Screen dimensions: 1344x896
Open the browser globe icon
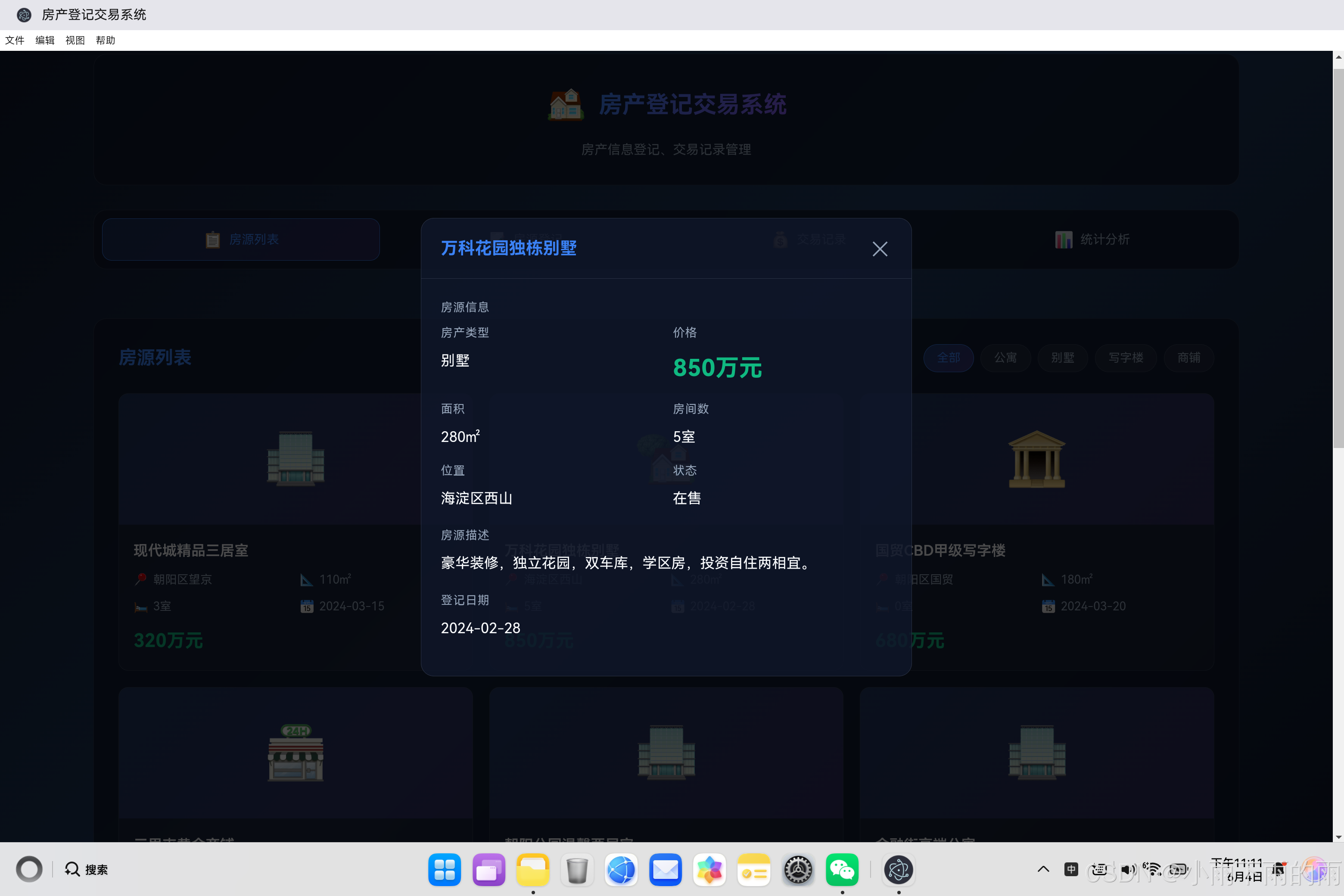point(621,870)
